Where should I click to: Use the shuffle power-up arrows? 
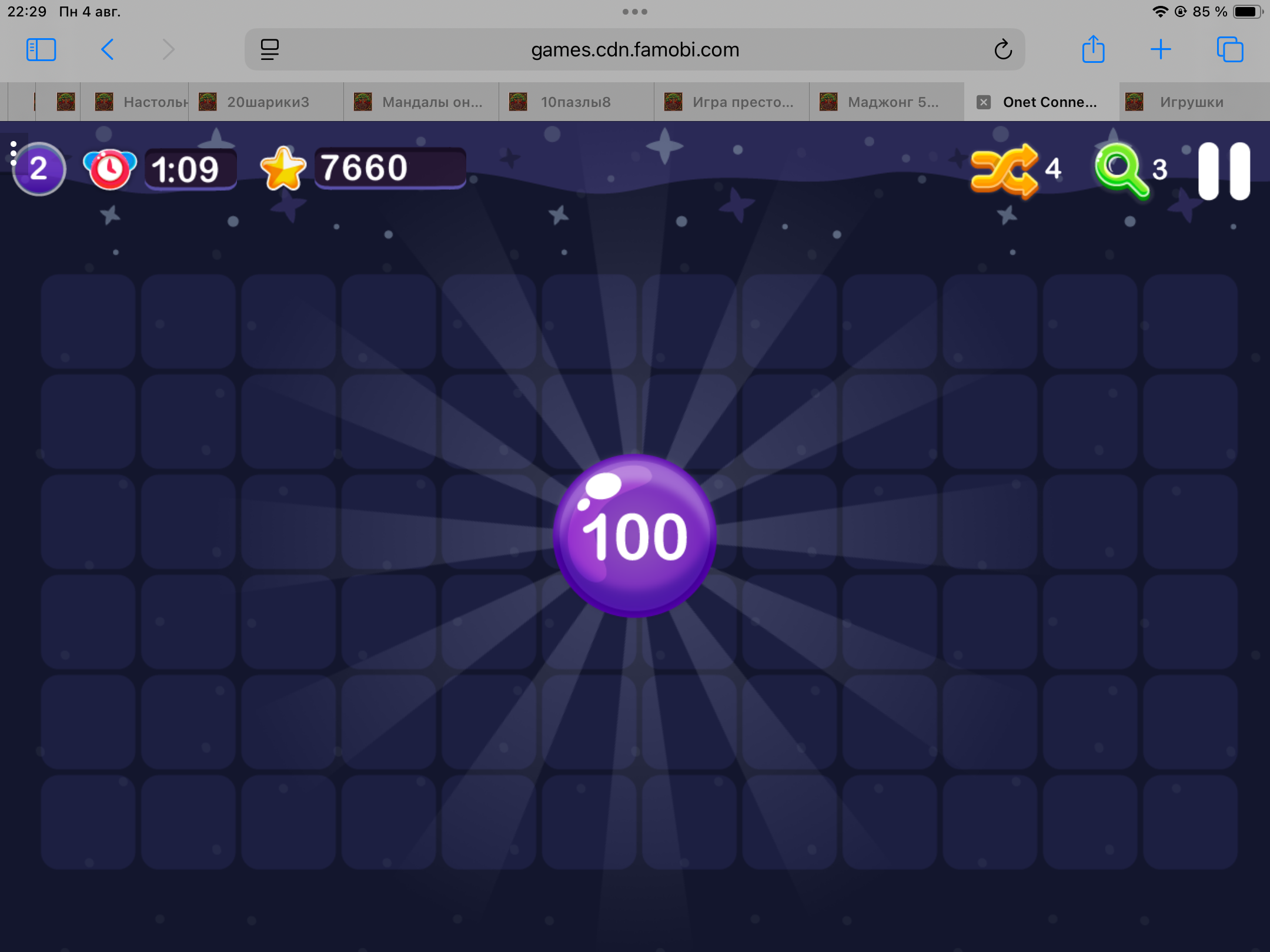1004,170
